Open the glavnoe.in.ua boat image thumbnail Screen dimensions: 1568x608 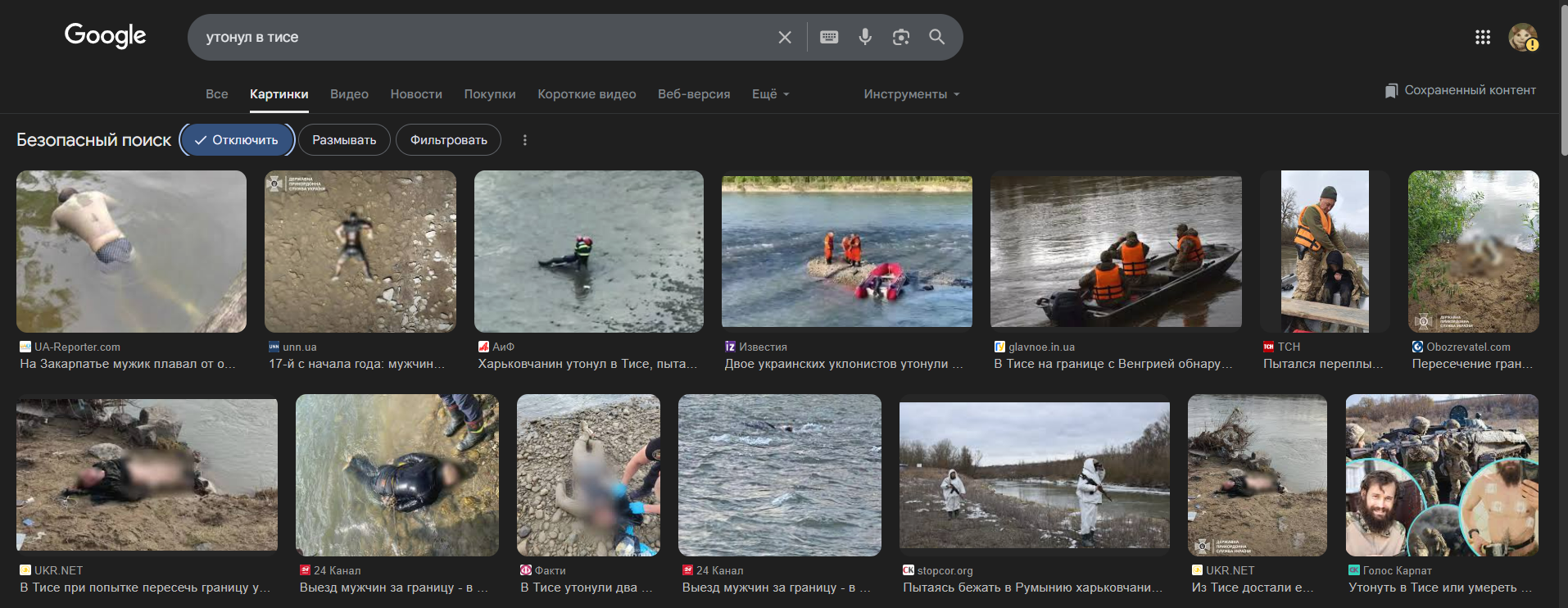coord(1116,251)
